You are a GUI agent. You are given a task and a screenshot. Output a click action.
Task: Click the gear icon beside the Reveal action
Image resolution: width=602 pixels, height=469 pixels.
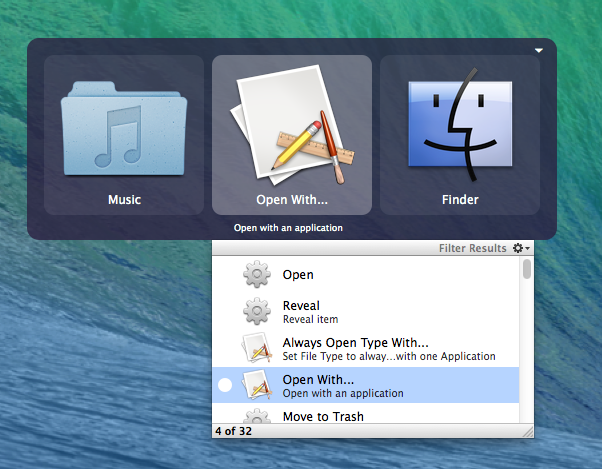point(257,311)
